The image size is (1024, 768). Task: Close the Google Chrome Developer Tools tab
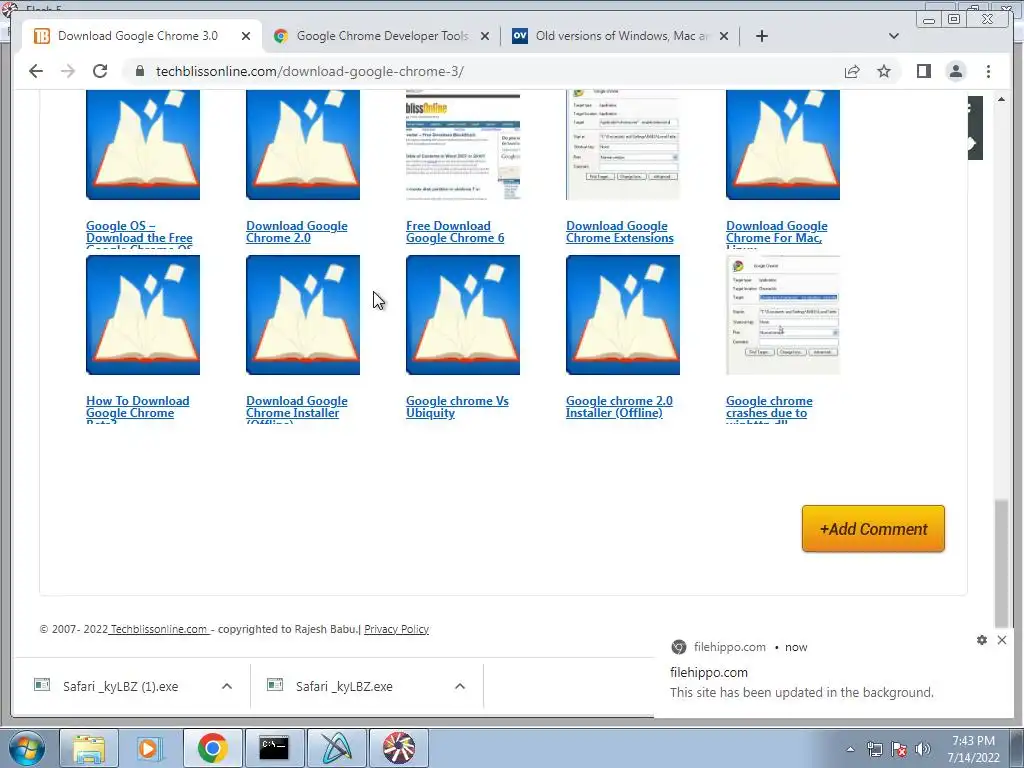point(485,36)
